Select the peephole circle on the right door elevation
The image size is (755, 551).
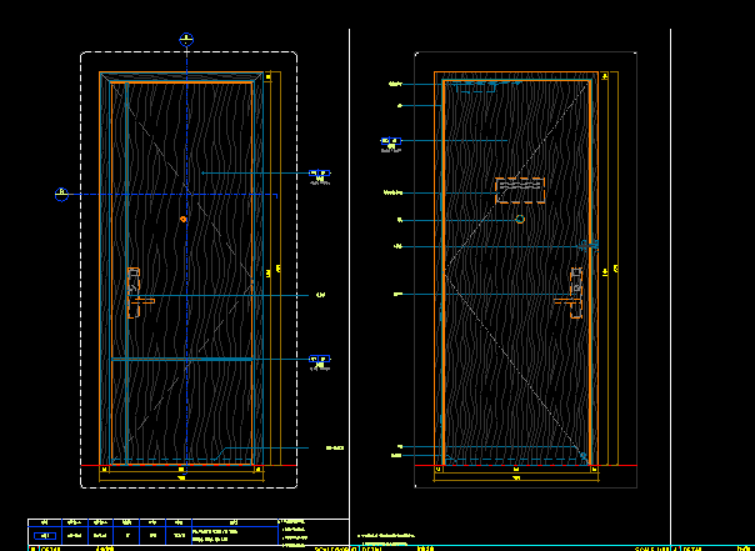click(520, 219)
